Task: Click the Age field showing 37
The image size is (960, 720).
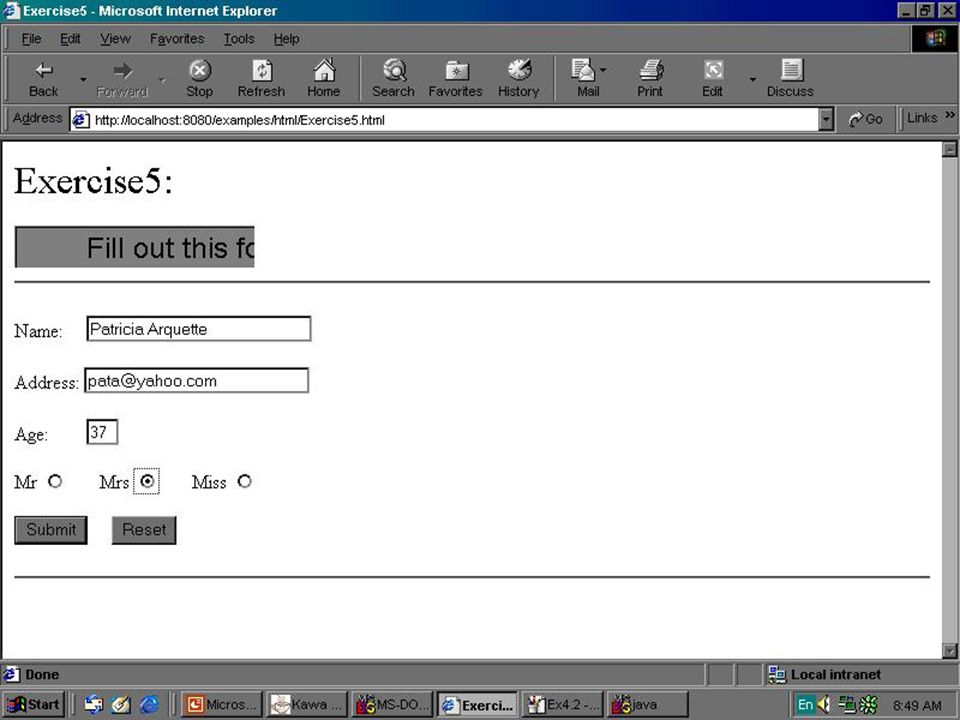Action: pyautogui.click(x=102, y=432)
